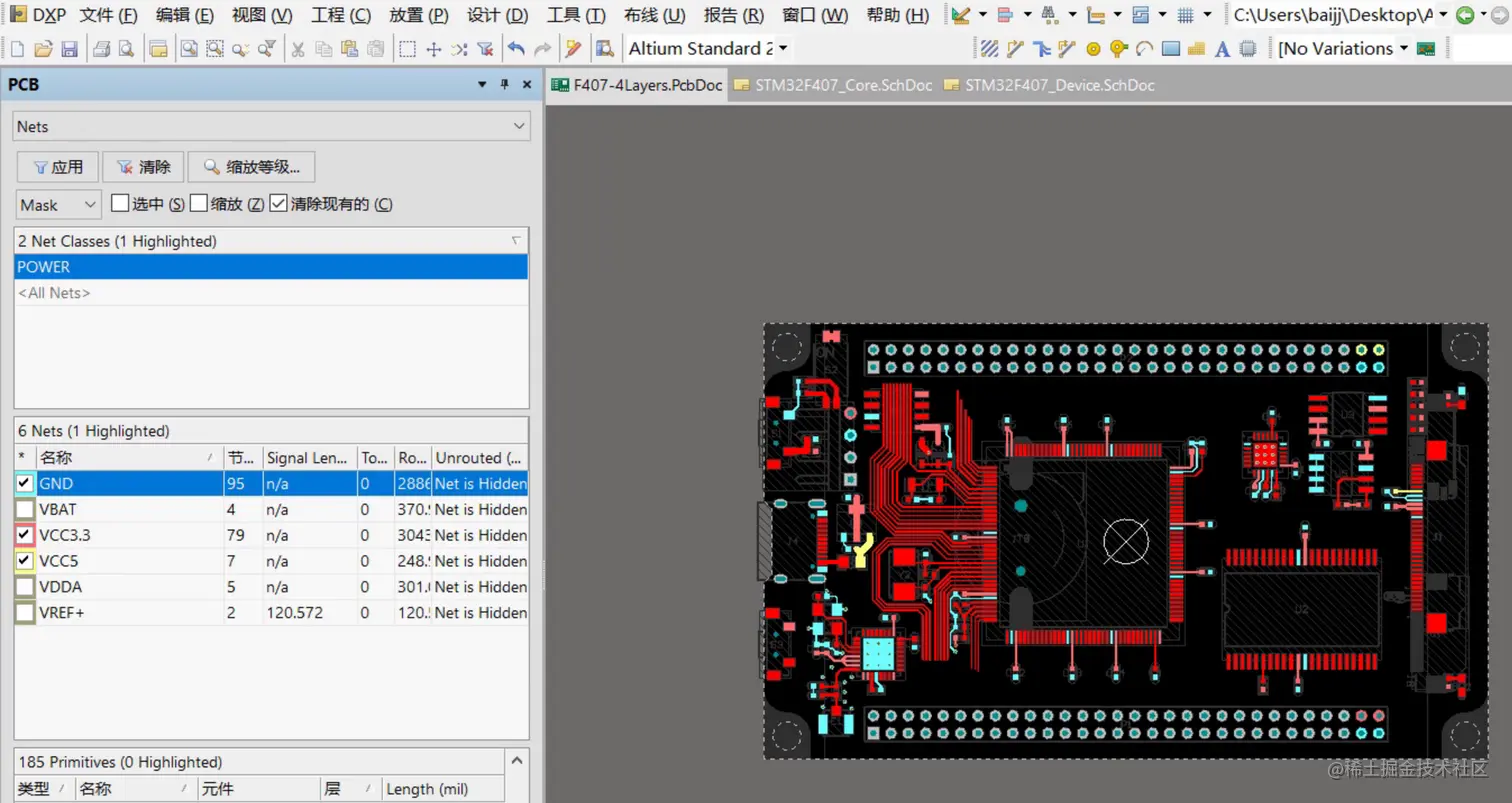The height and width of the screenshot is (803, 1512).
Task: Click the Open document folder icon
Action: 43,48
